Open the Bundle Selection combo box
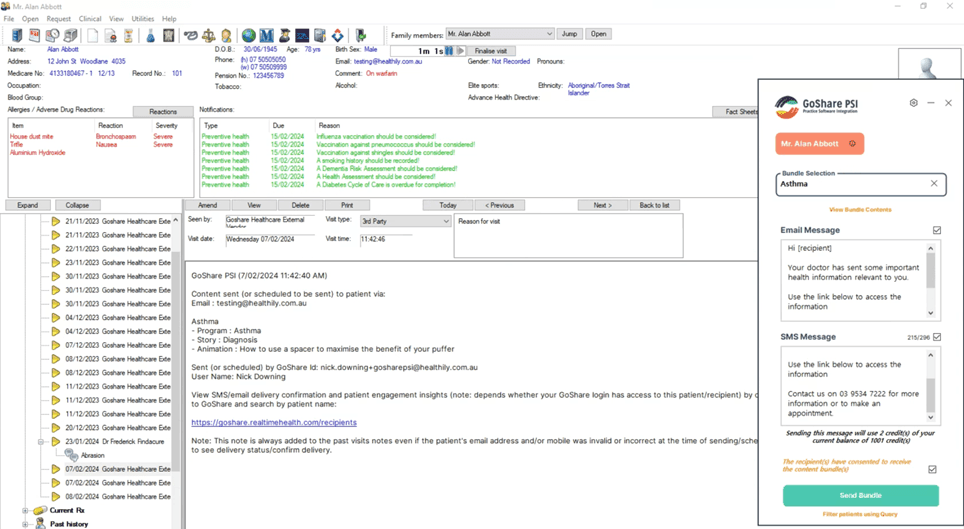 click(861, 184)
